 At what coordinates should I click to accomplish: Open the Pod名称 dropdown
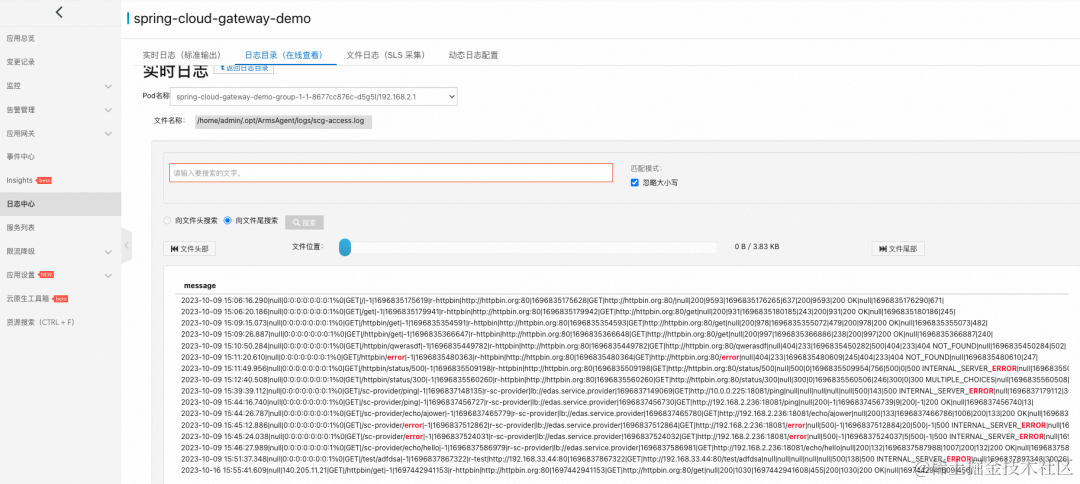tap(313, 96)
